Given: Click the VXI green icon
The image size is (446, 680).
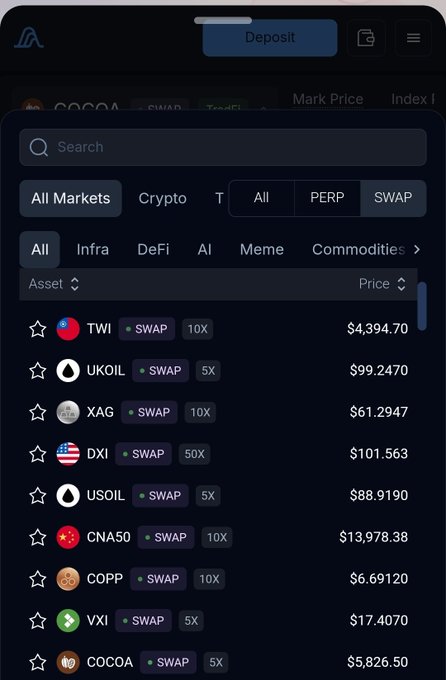Looking at the screenshot, I should pyautogui.click(x=68, y=620).
